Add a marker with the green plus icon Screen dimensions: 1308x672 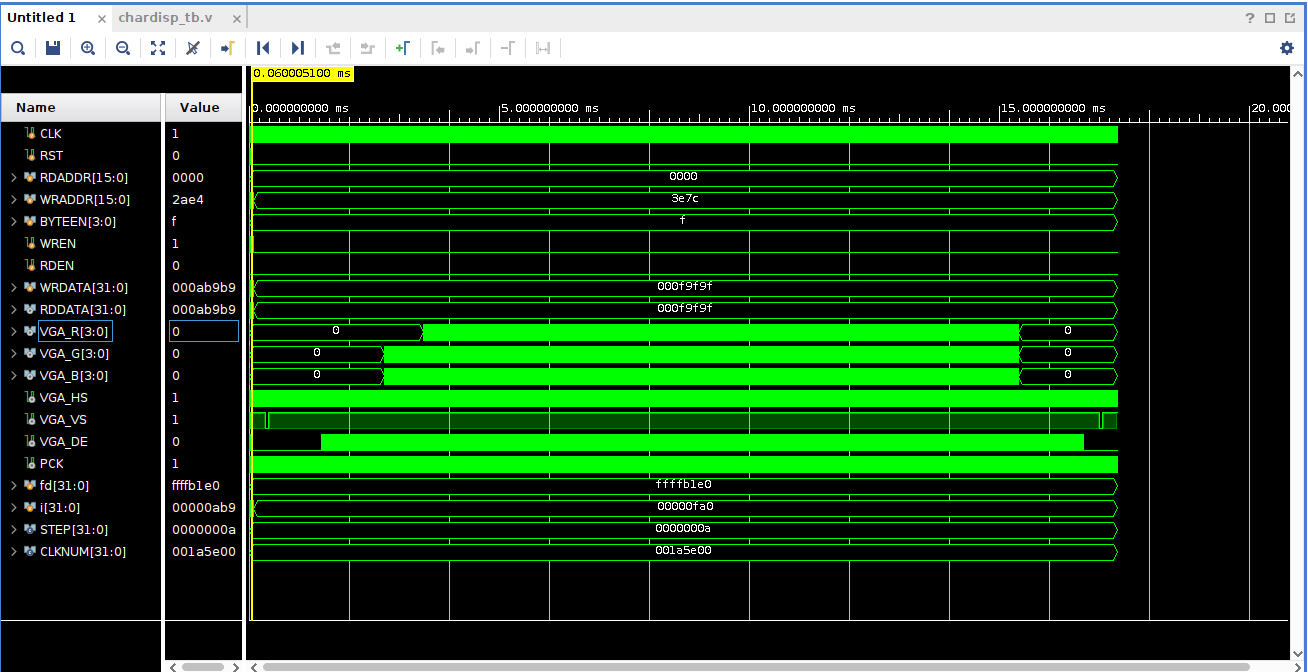[402, 48]
